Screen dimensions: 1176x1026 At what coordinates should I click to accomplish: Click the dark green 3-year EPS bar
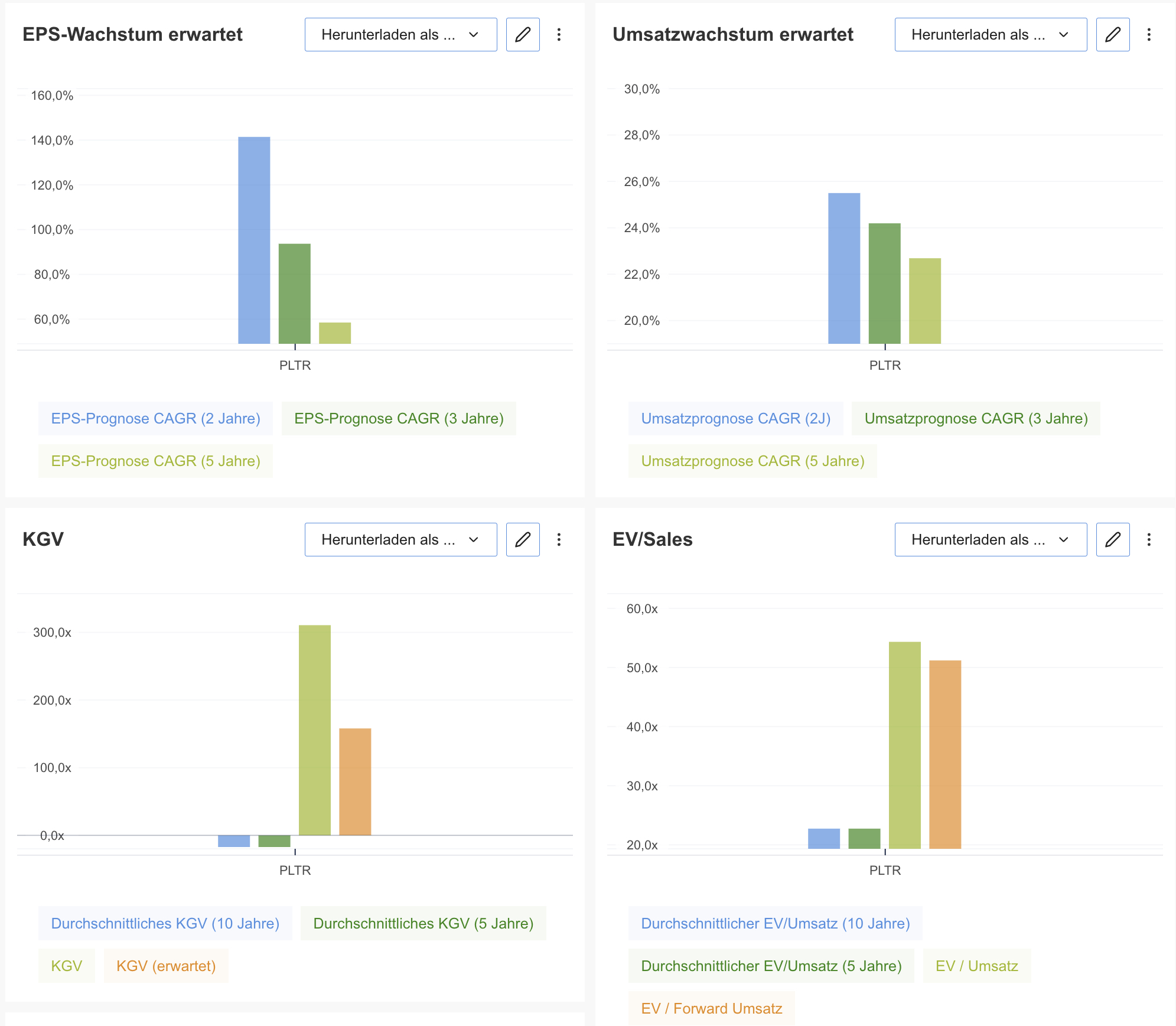(295, 294)
